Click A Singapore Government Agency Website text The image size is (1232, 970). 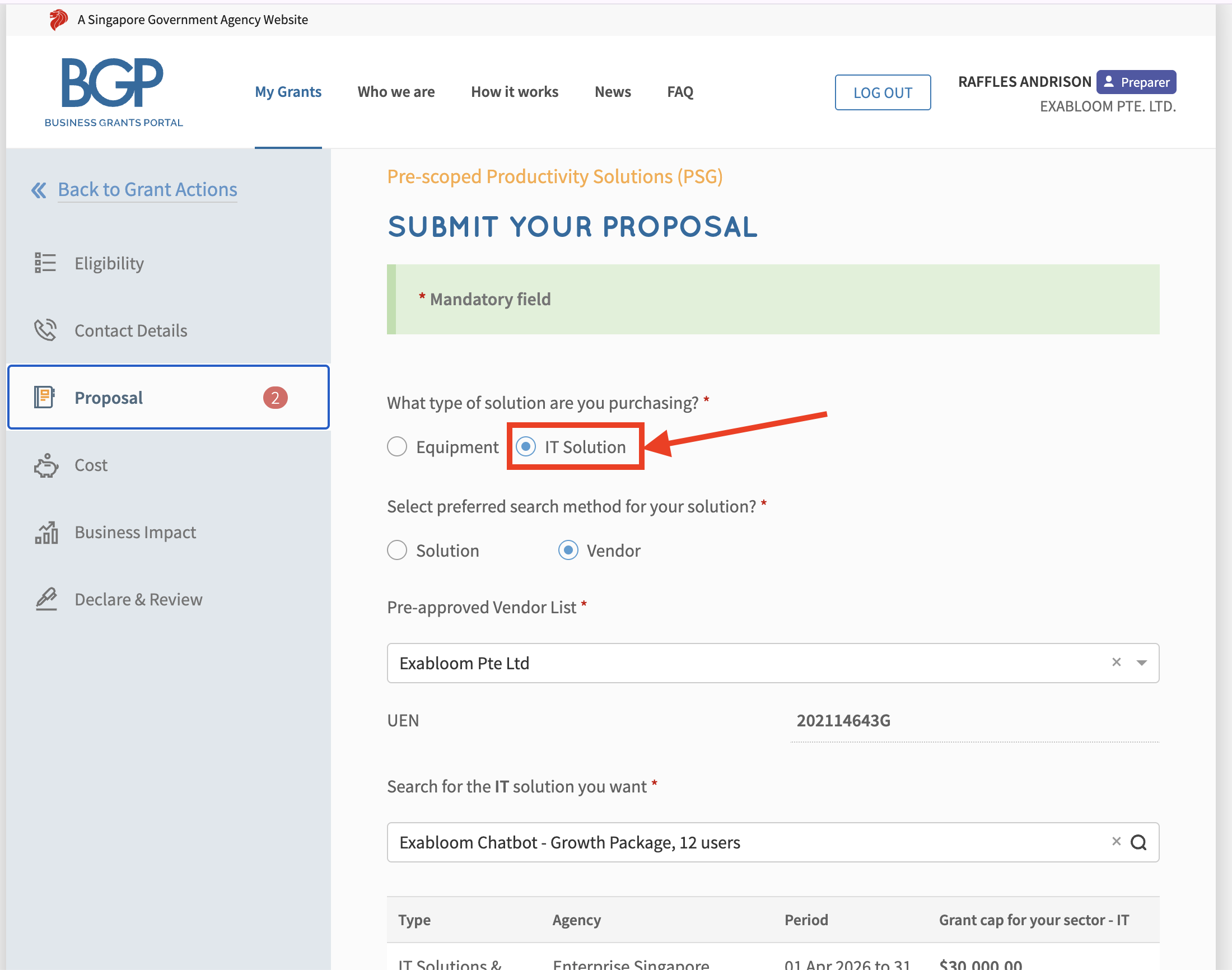tap(193, 20)
